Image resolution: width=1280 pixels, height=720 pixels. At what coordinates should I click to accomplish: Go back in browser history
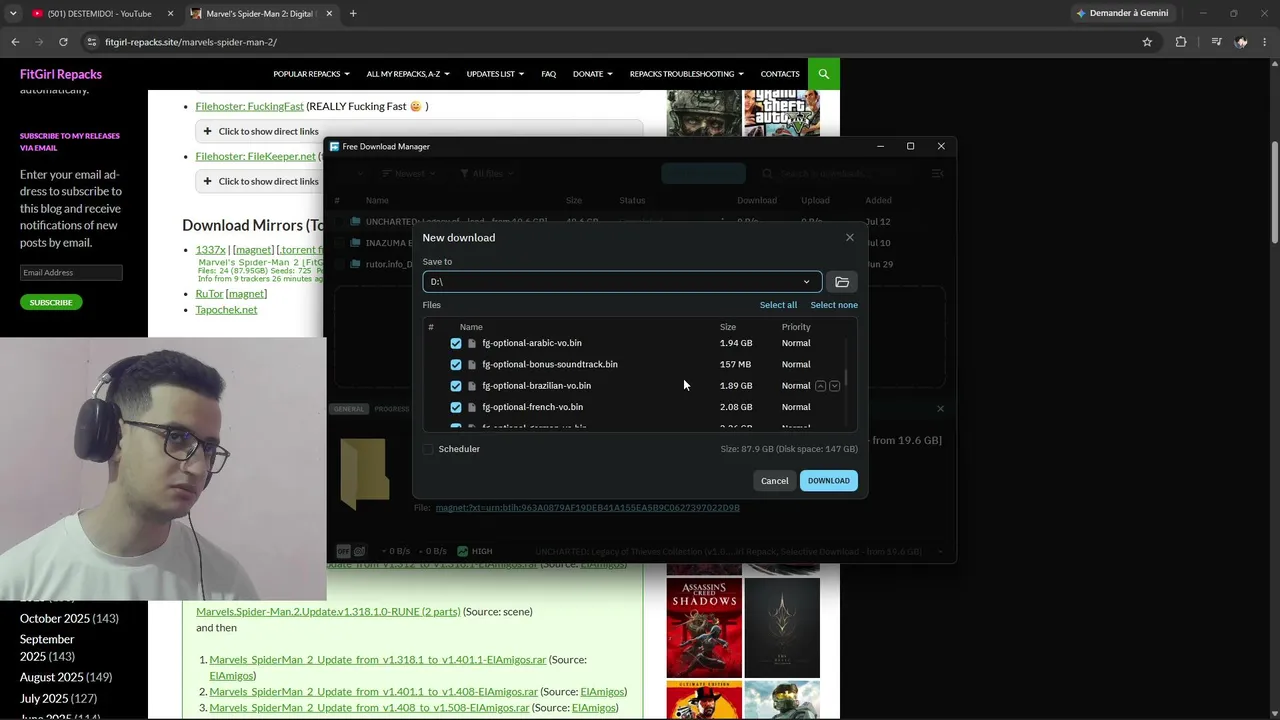click(x=15, y=42)
